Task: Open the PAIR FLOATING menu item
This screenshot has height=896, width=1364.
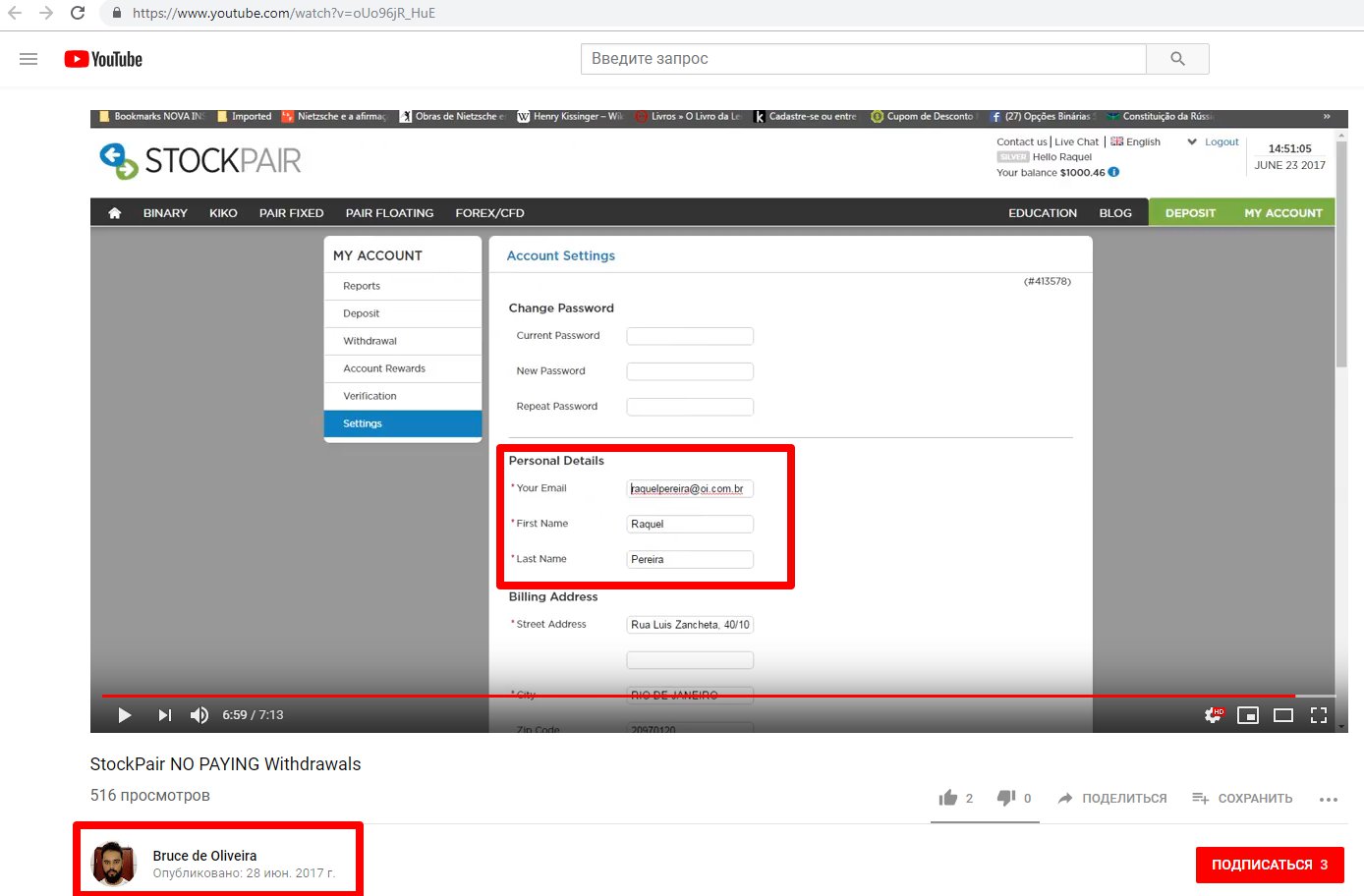Action: click(389, 212)
